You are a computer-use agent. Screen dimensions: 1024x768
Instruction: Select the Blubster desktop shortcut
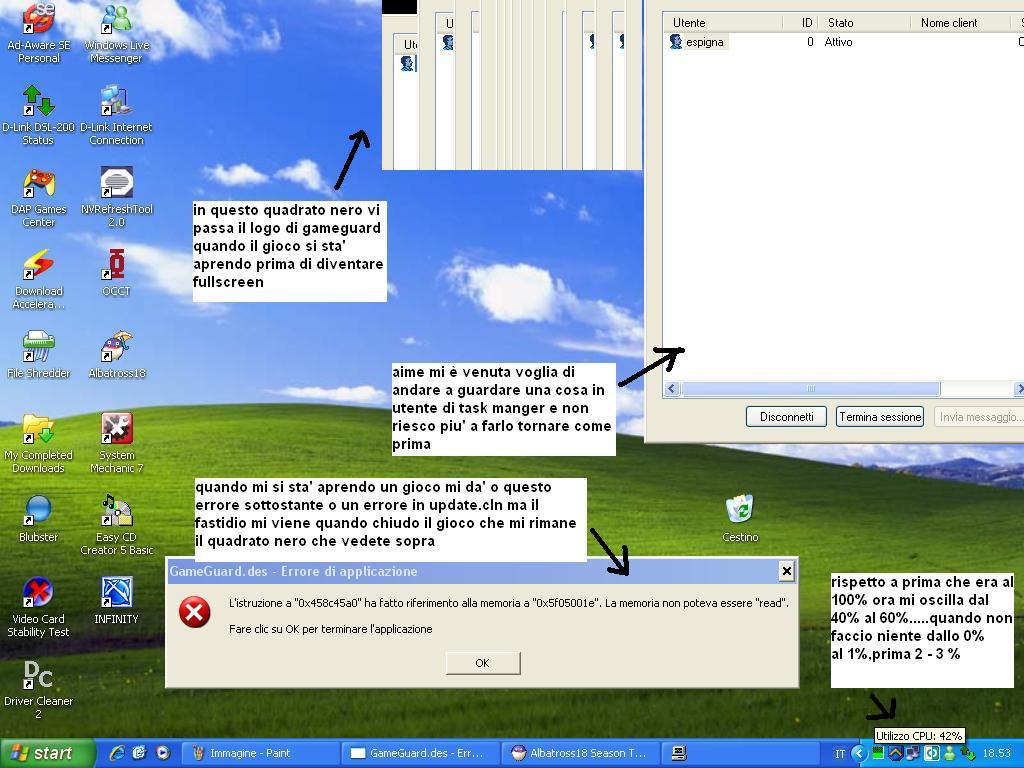(x=39, y=519)
